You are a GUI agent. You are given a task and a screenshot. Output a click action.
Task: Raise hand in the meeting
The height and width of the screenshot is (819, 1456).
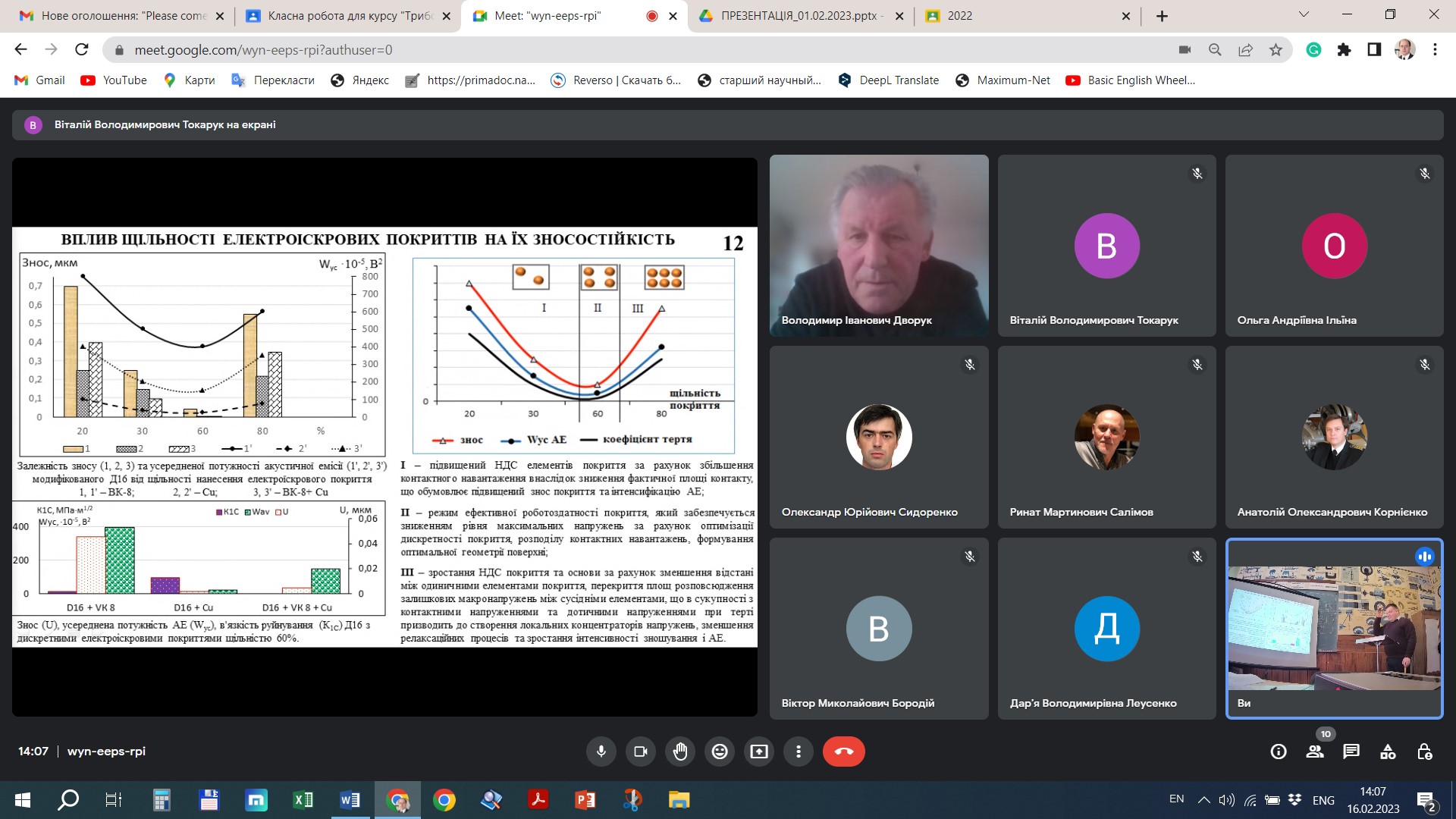click(680, 752)
